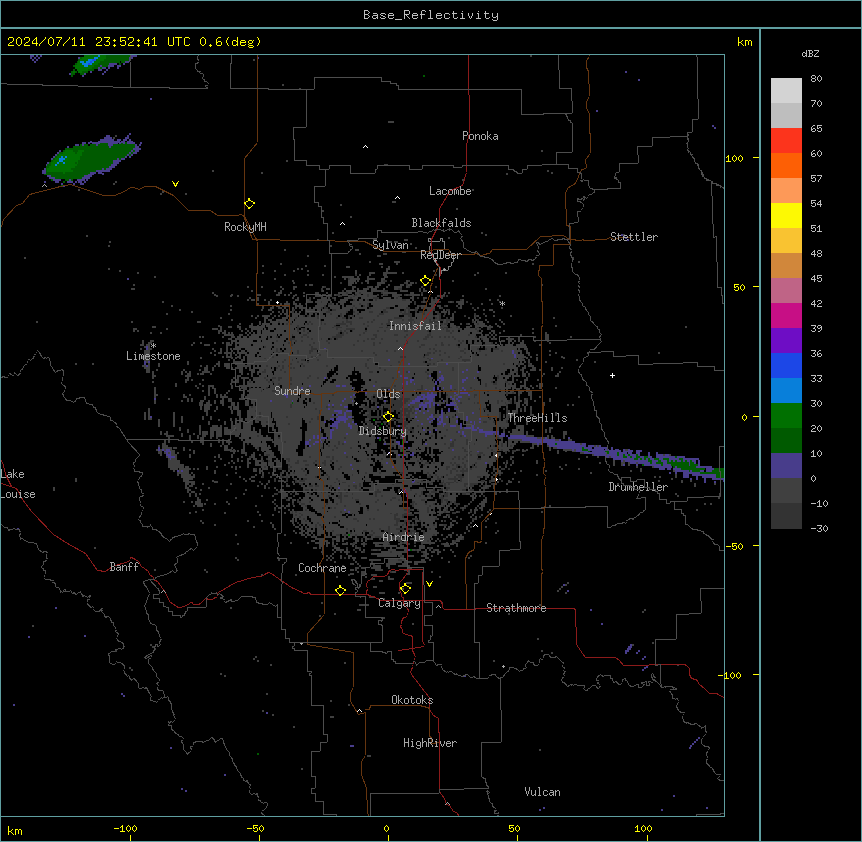Click the white 70-80 dBZ color swatch
Image resolution: width=862 pixels, height=842 pixels.
click(x=786, y=91)
